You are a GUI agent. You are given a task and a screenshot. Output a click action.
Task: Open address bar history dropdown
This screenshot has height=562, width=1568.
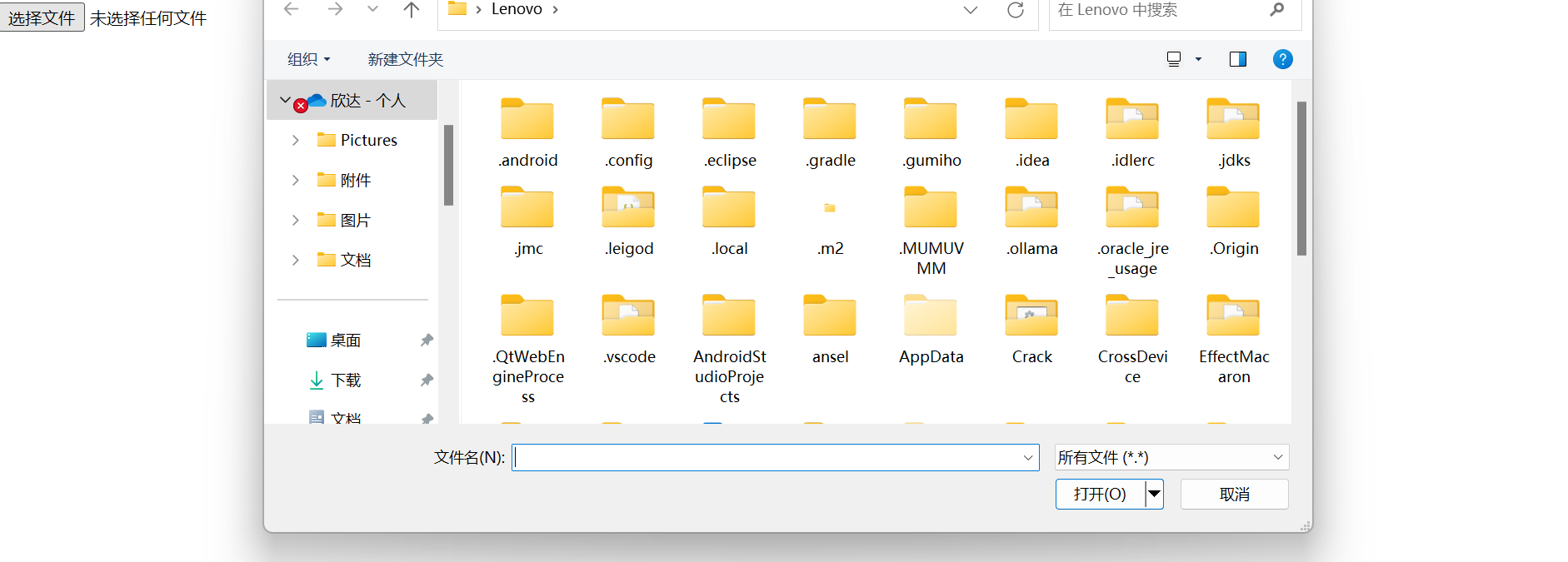tap(970, 10)
